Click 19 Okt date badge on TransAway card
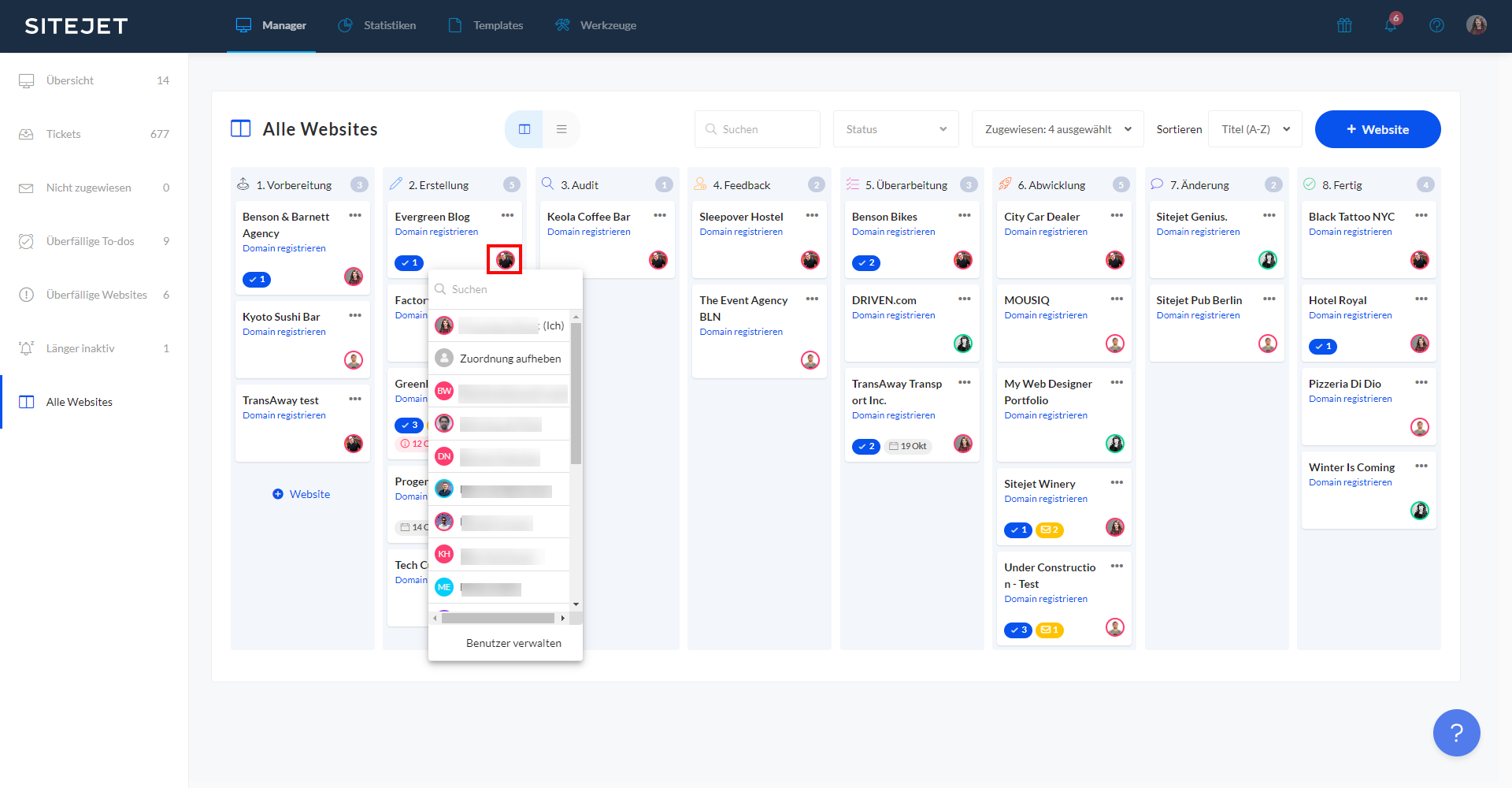The width and height of the screenshot is (1512, 788). [908, 447]
